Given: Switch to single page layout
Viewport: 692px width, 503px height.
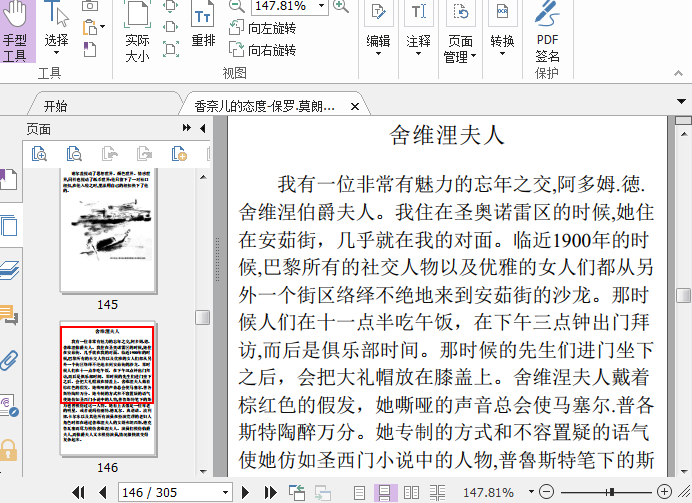Looking at the screenshot, I should point(360,492).
